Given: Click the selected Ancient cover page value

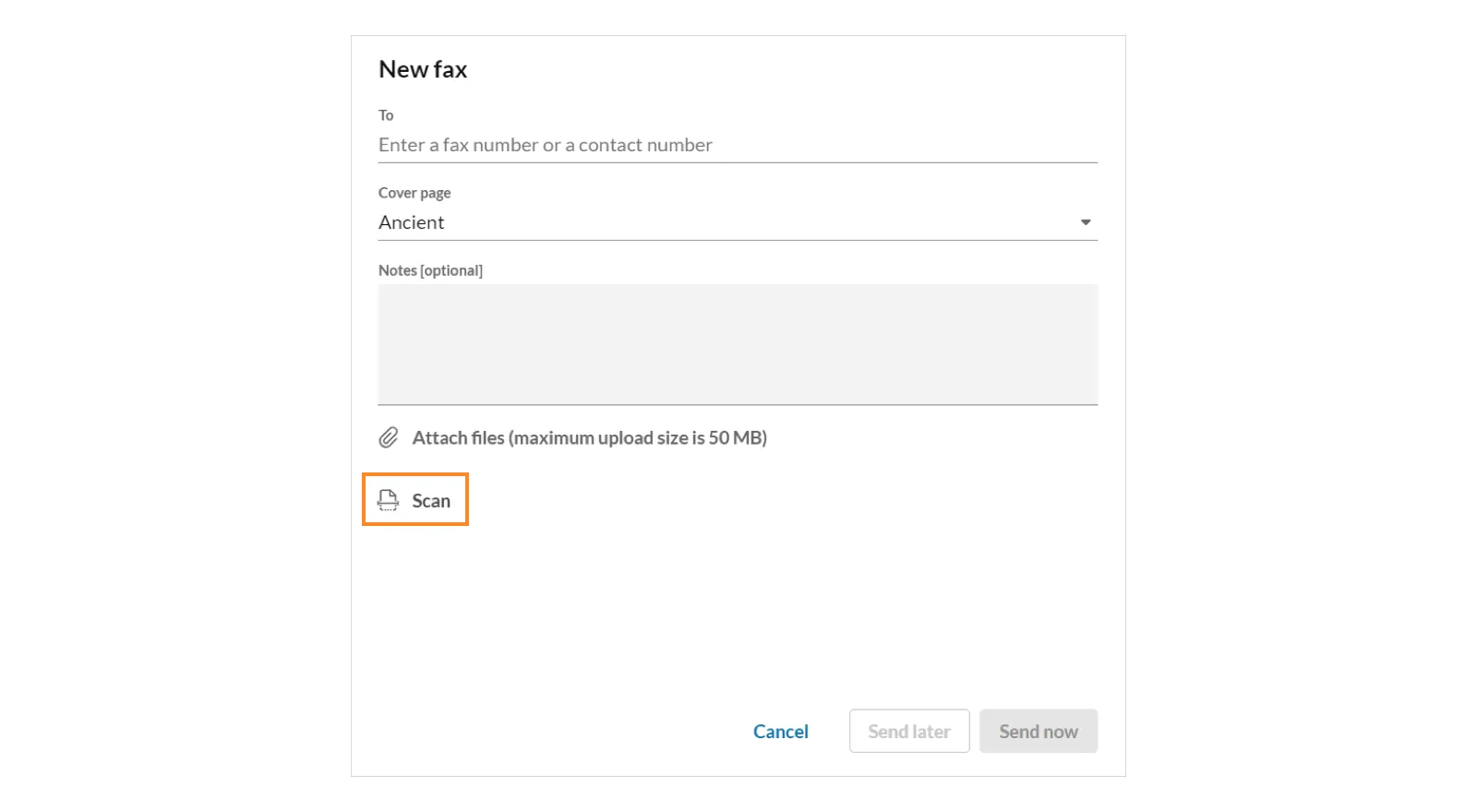Looking at the screenshot, I should pyautogui.click(x=412, y=222).
